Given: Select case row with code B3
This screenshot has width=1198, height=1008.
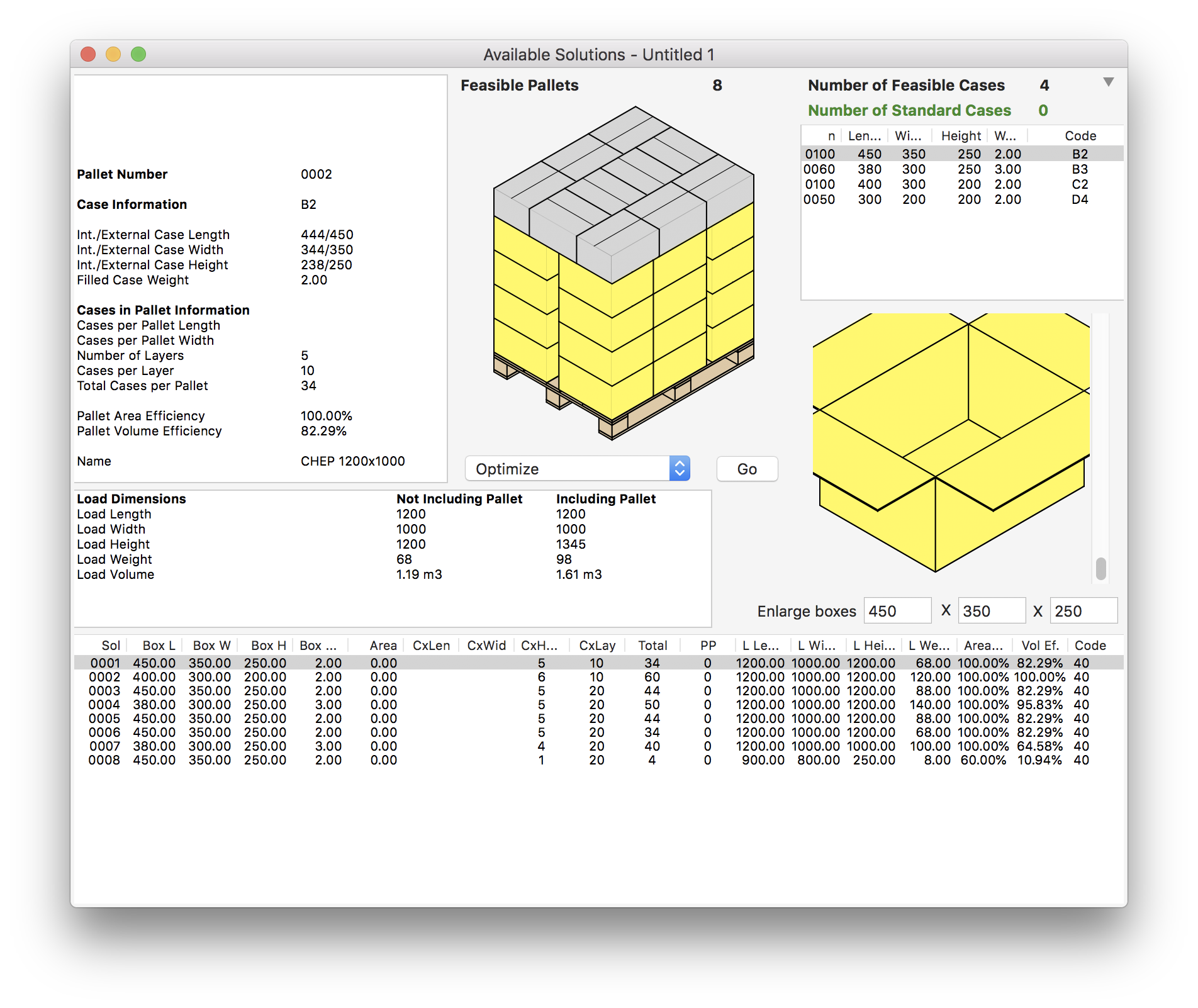Looking at the screenshot, I should [962, 169].
